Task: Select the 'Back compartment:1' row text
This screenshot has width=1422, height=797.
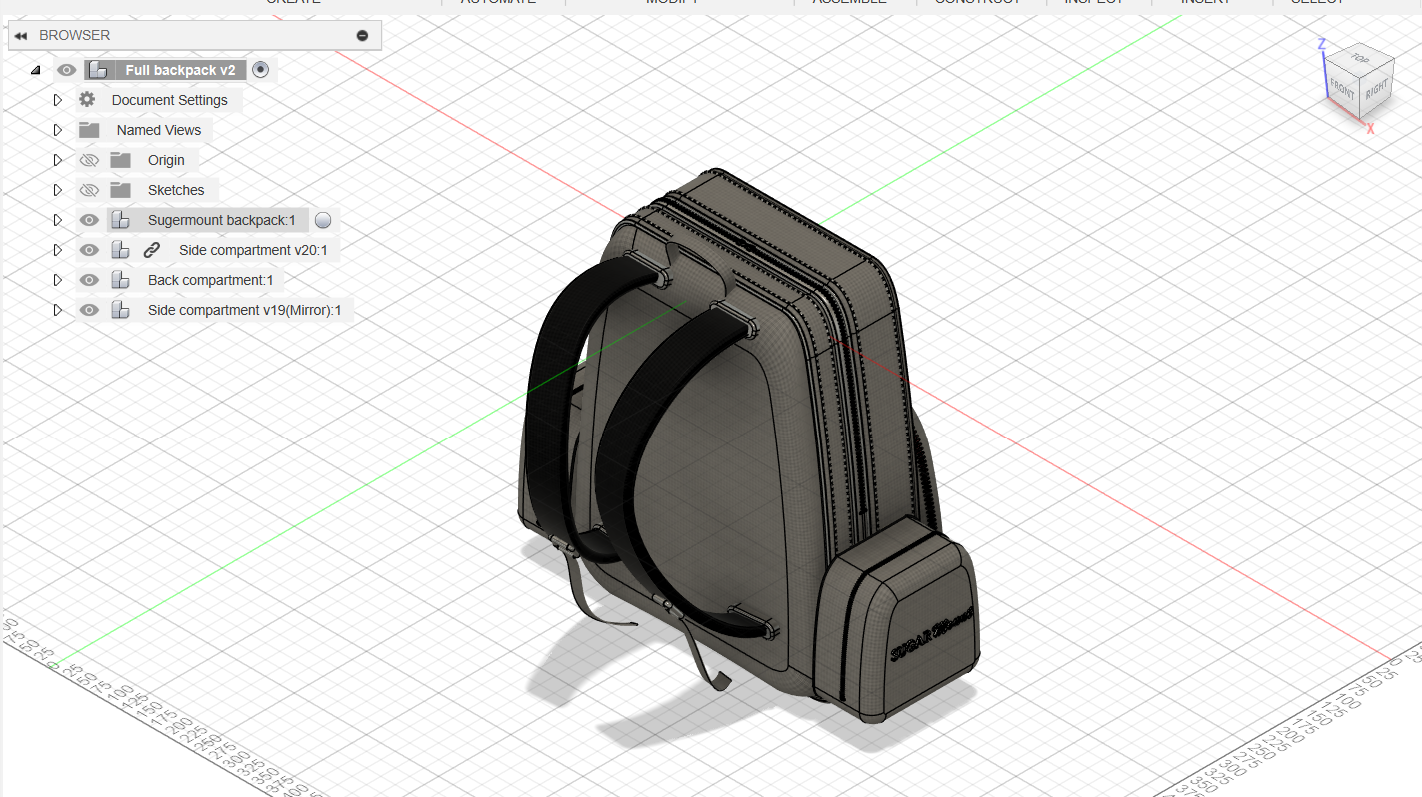Action: (211, 280)
